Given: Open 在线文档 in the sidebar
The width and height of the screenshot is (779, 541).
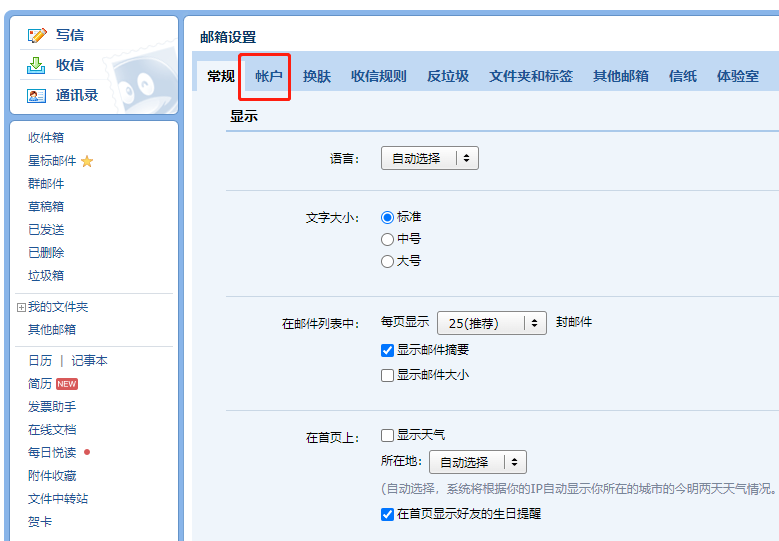Looking at the screenshot, I should pos(52,430).
